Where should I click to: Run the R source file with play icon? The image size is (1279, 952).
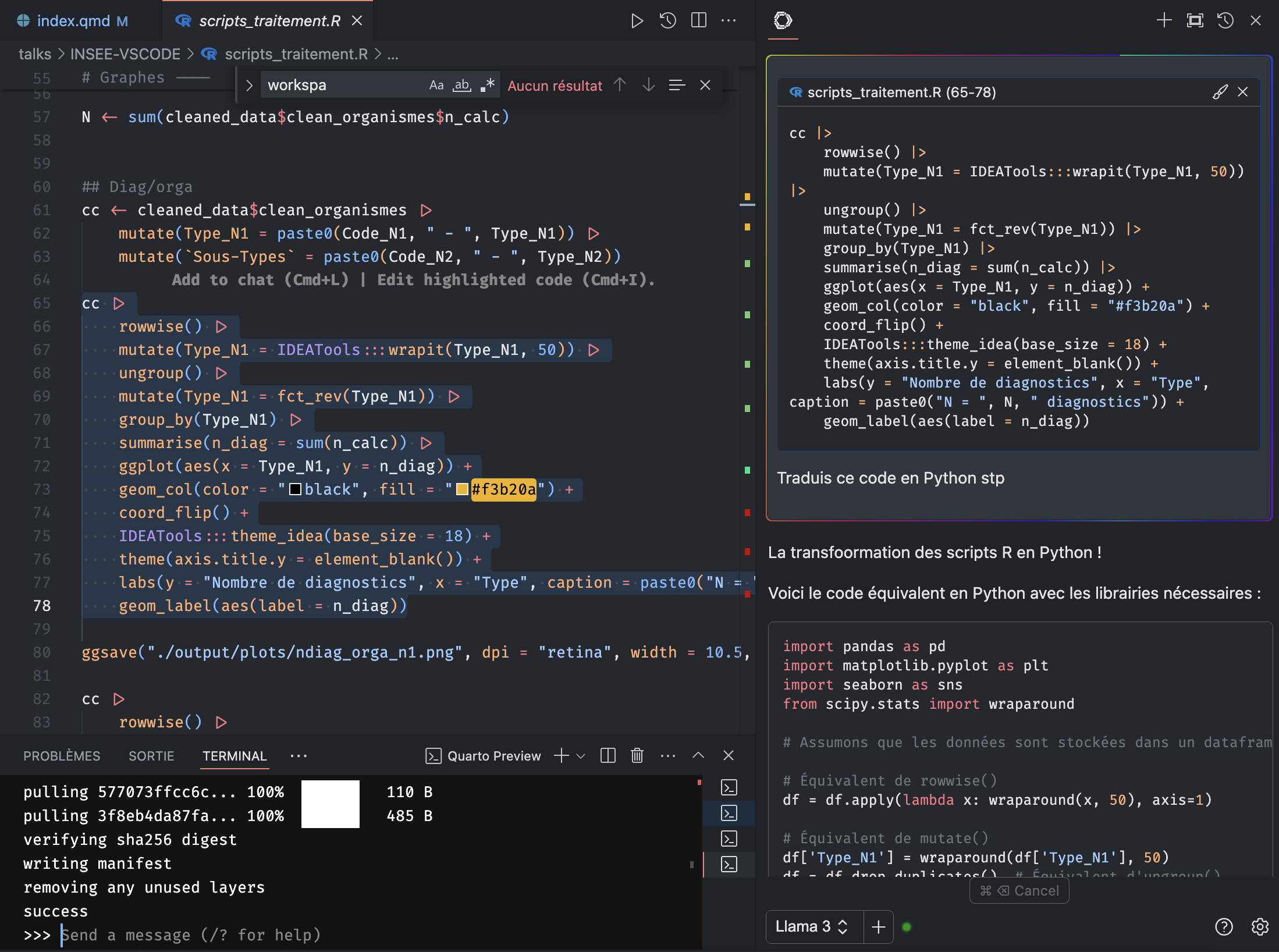point(637,21)
